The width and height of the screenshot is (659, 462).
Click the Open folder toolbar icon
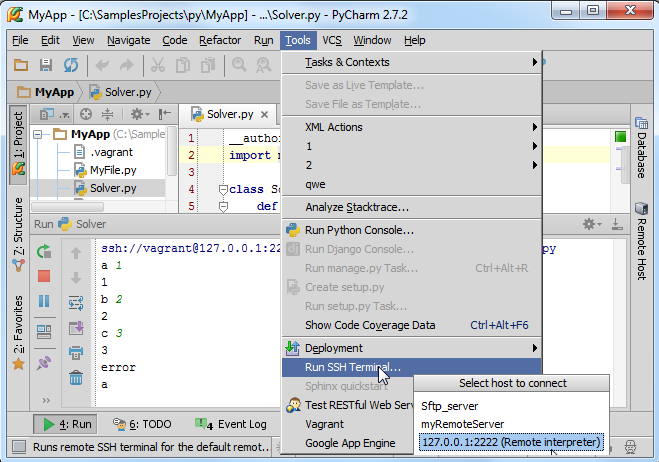click(21, 65)
